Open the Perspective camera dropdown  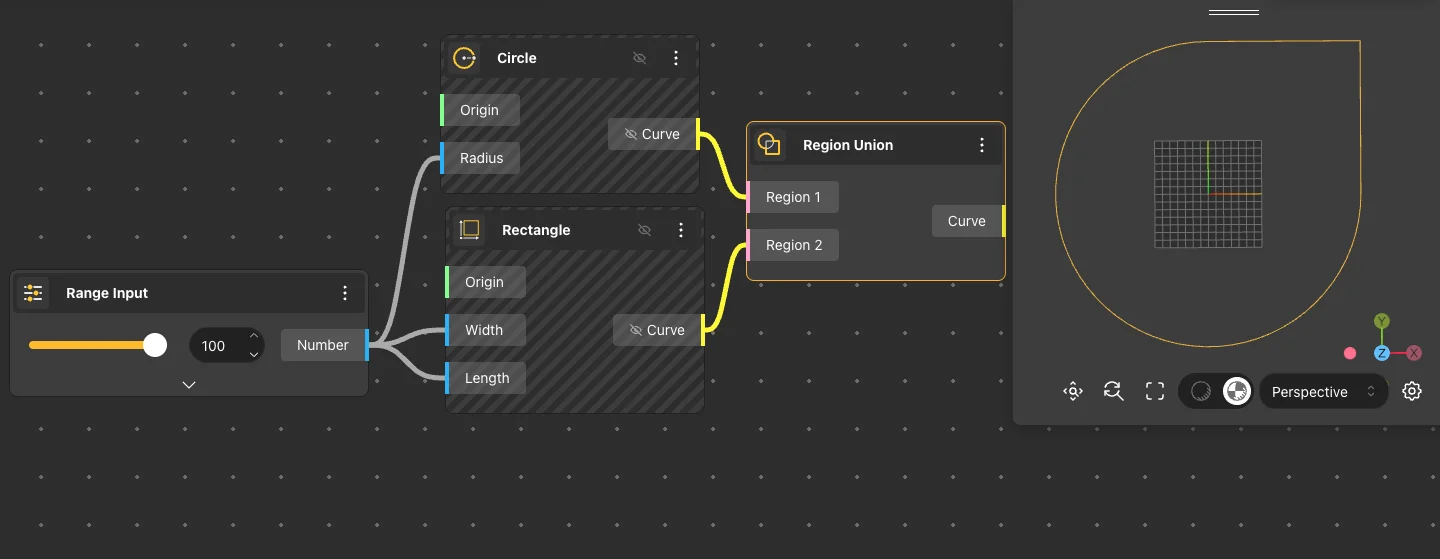1323,392
